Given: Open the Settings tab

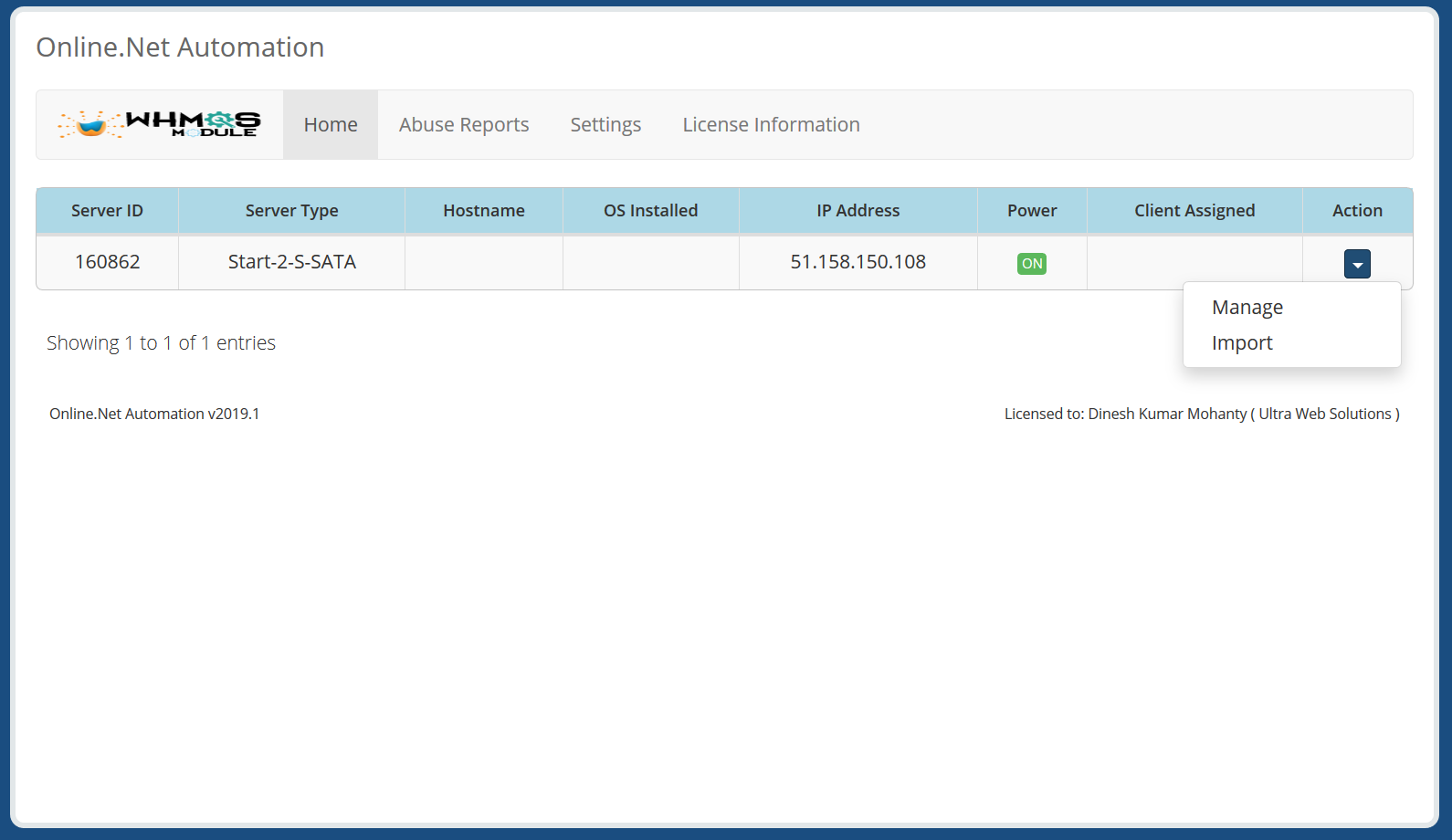Looking at the screenshot, I should 605,124.
